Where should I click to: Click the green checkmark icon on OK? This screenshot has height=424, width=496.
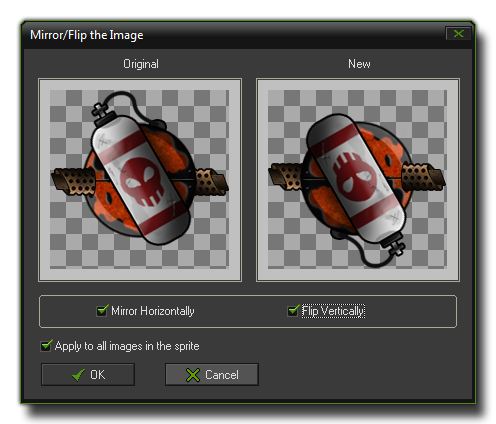[79, 375]
